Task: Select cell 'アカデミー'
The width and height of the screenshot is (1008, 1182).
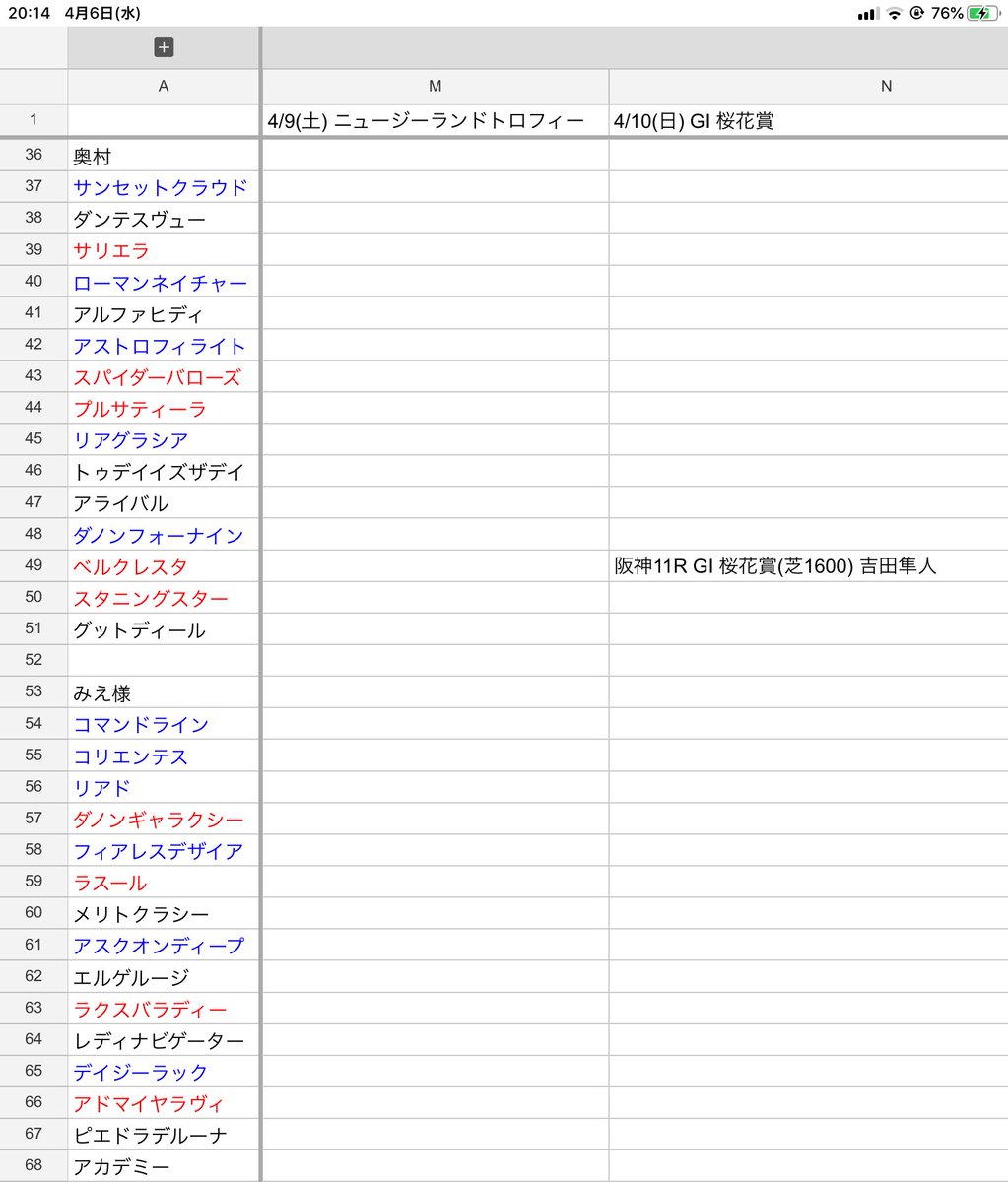Action: click(164, 1166)
